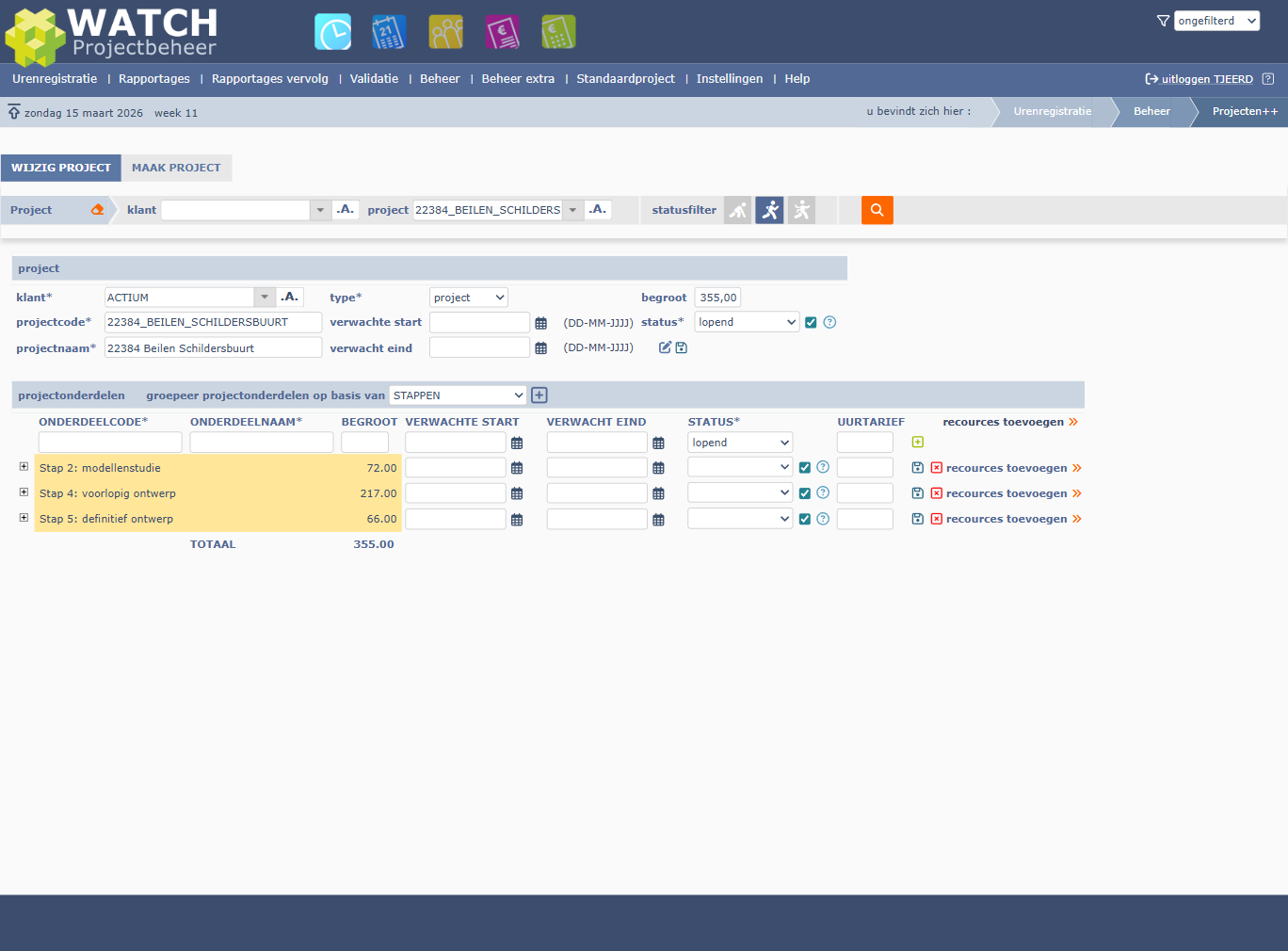Delete Stap 4: voorlopig ontwerp row
Viewport: 1288px width, 951px height.
pyautogui.click(x=936, y=493)
